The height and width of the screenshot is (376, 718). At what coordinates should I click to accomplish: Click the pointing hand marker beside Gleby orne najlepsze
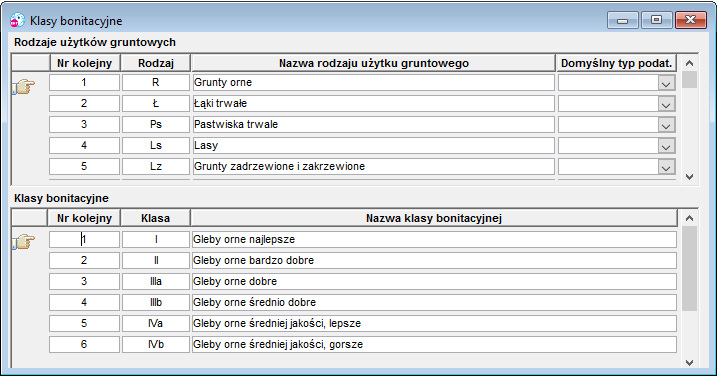coord(24,241)
